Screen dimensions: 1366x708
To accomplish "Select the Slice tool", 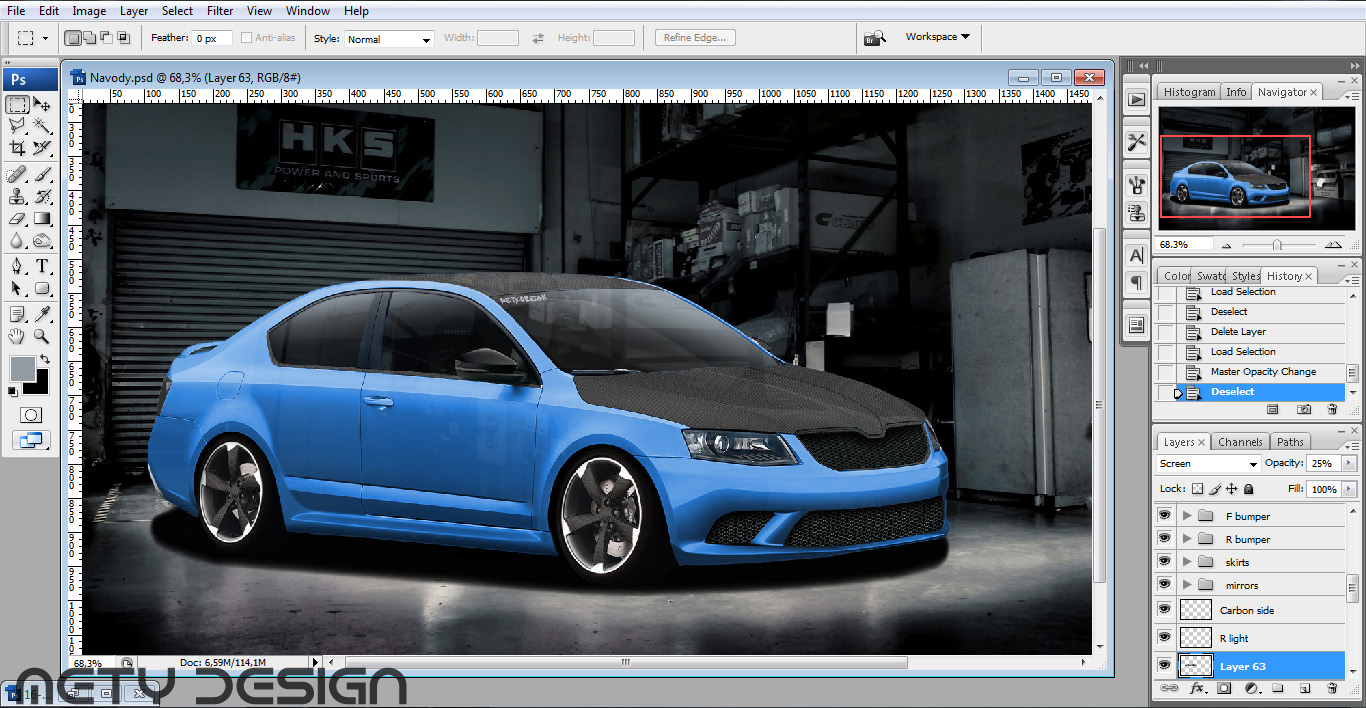I will coord(42,148).
